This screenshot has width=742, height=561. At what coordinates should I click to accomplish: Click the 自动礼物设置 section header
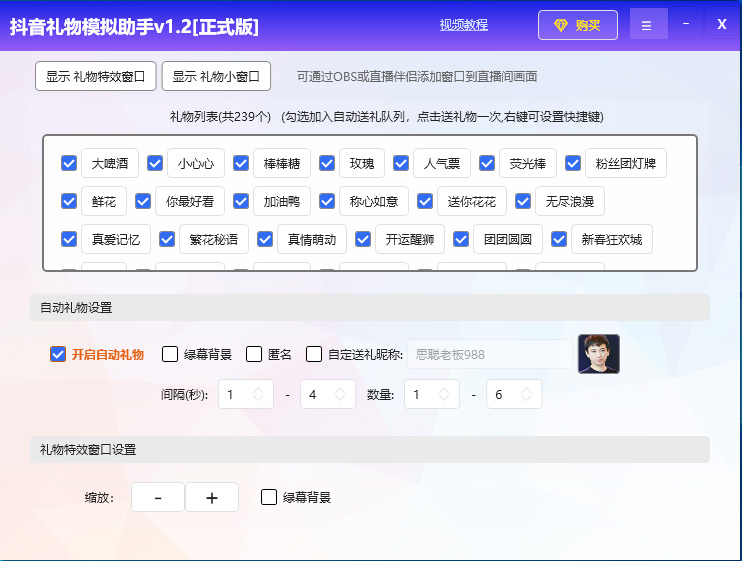[370, 307]
